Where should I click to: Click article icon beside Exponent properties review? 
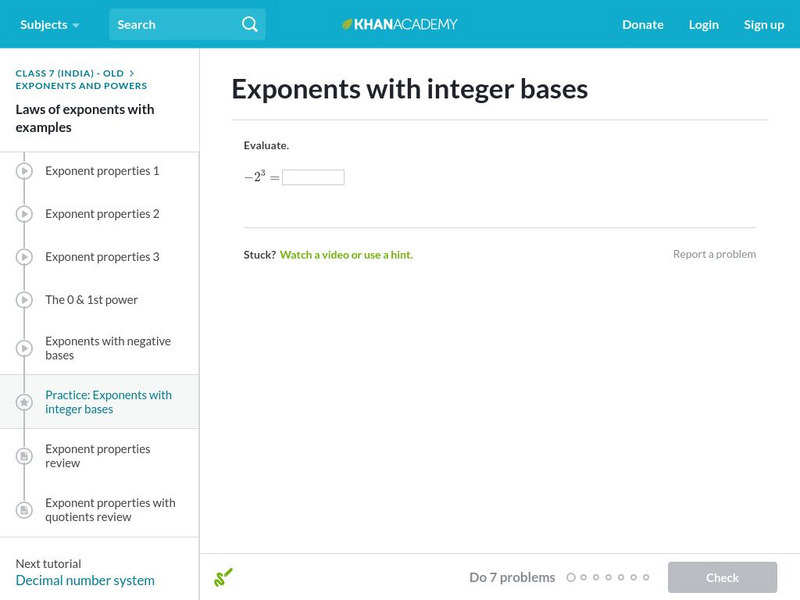pos(24,456)
